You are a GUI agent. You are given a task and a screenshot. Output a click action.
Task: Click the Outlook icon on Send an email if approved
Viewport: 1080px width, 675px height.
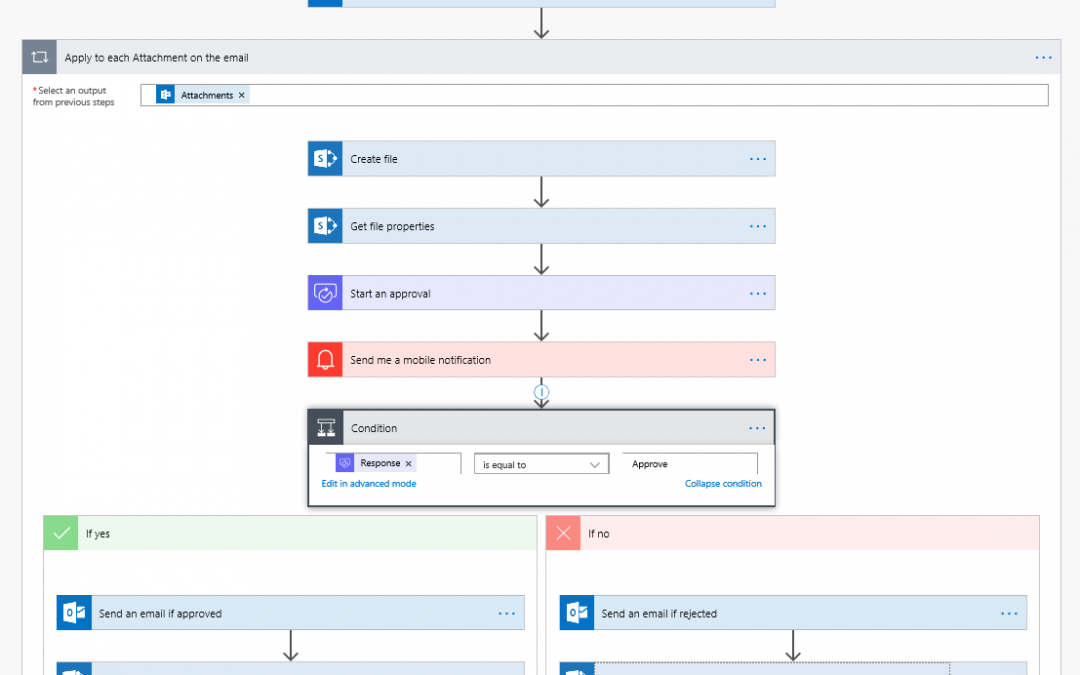tap(74, 614)
